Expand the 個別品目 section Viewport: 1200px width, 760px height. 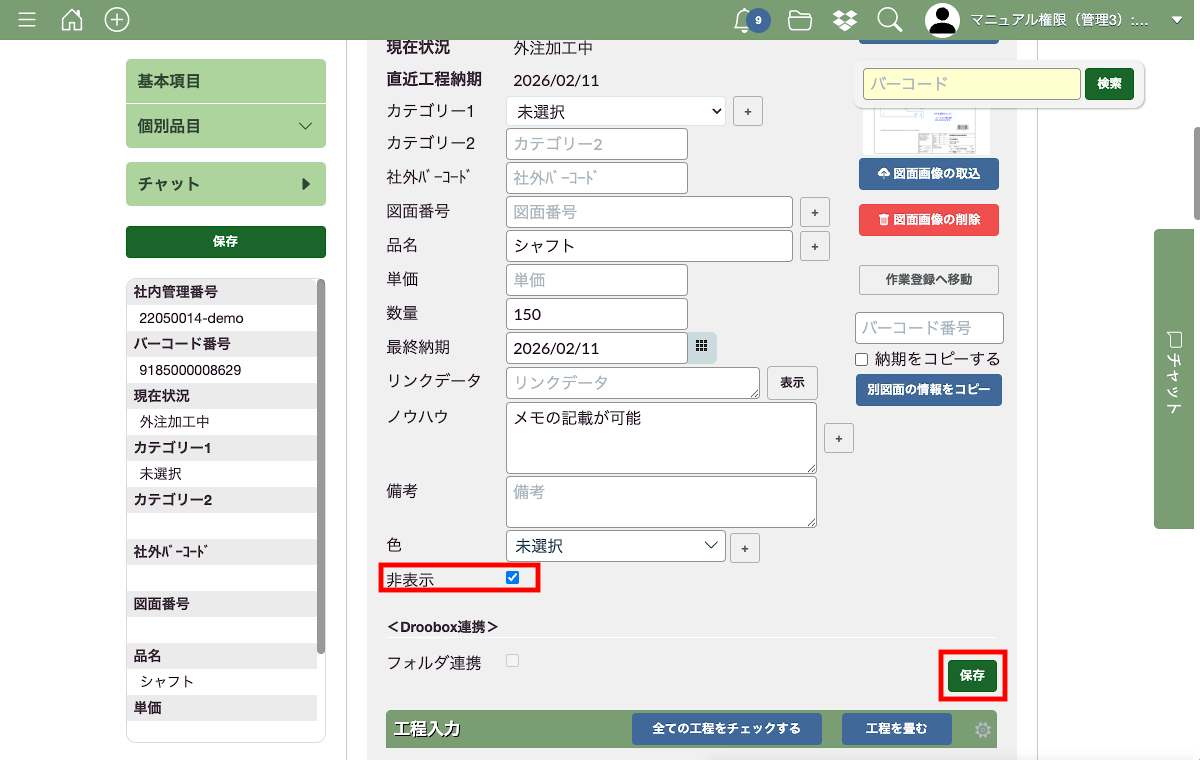226,126
